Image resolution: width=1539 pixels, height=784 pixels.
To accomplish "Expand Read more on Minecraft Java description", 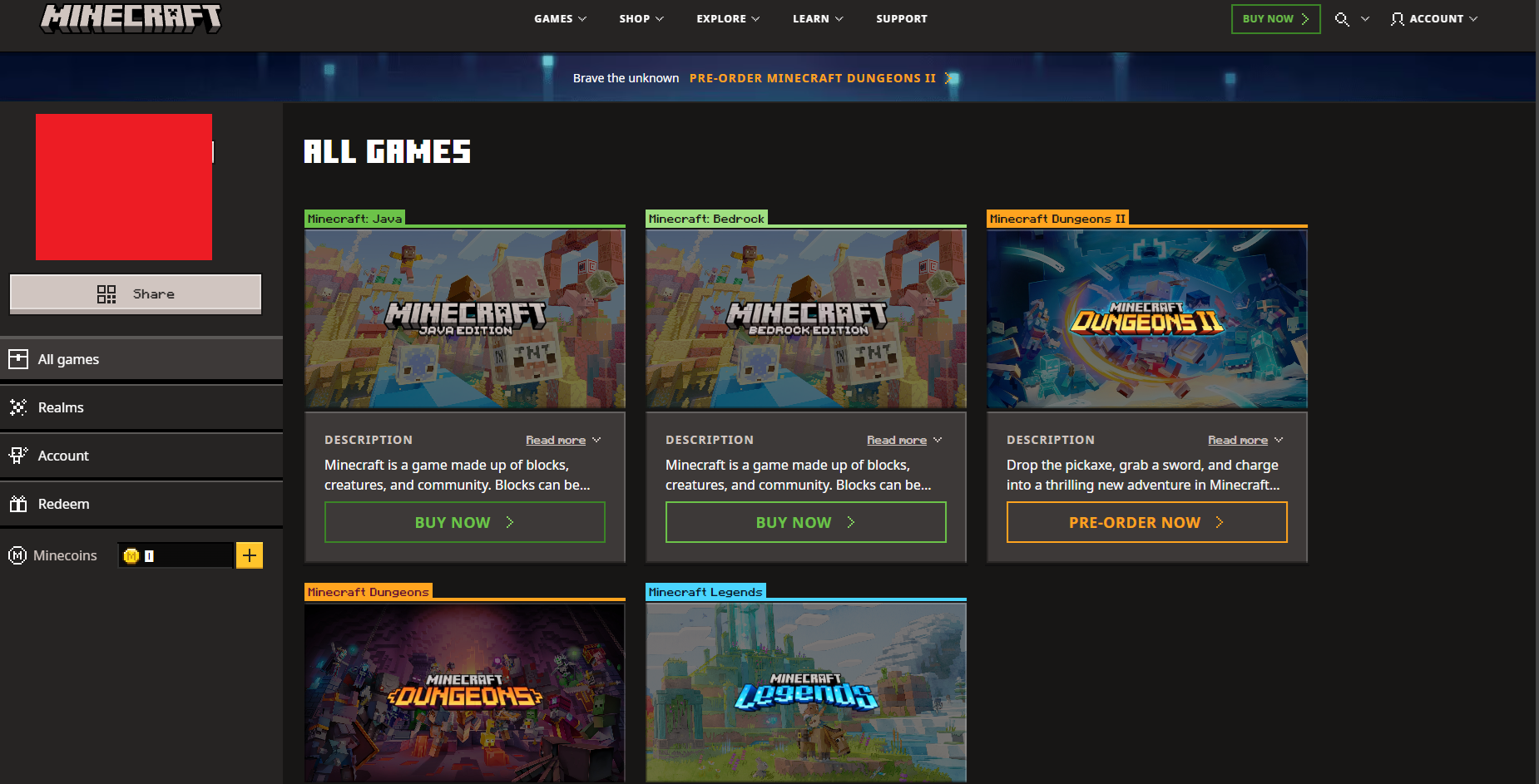I will point(563,440).
